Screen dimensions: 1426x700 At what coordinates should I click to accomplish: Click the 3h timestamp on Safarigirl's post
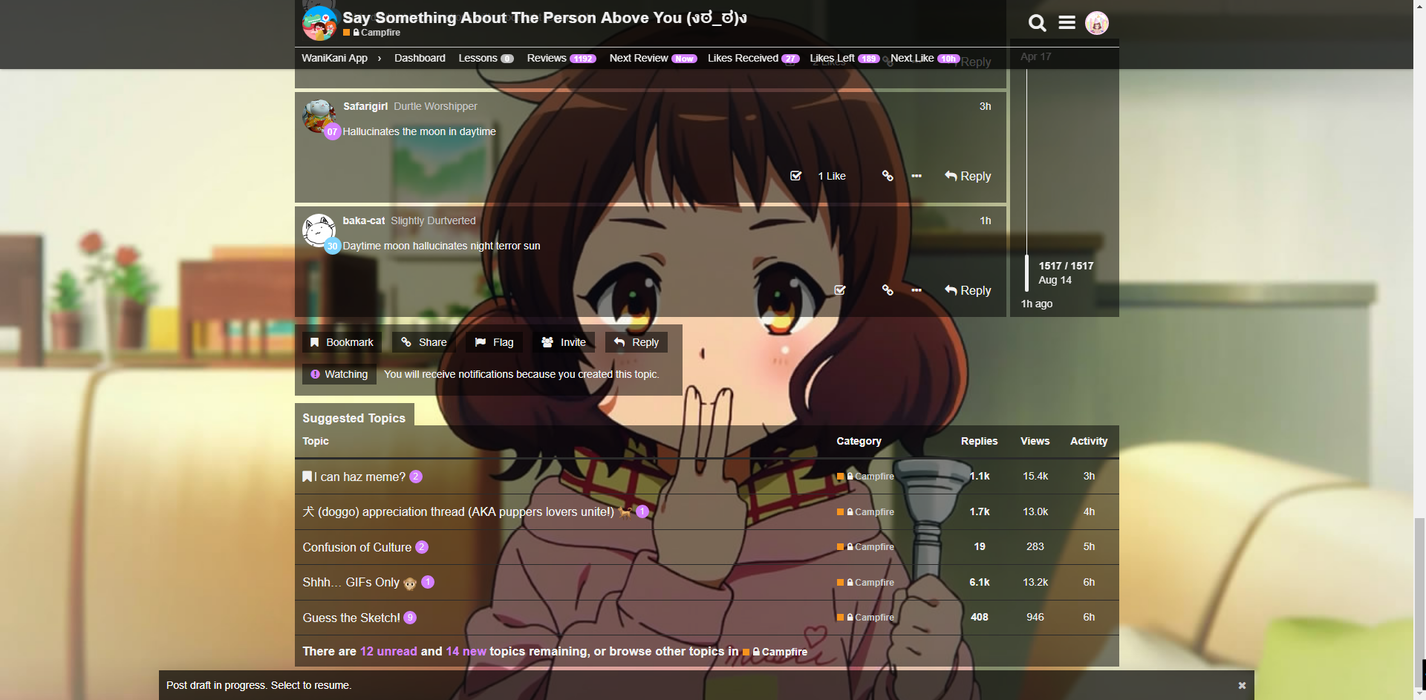click(x=985, y=106)
